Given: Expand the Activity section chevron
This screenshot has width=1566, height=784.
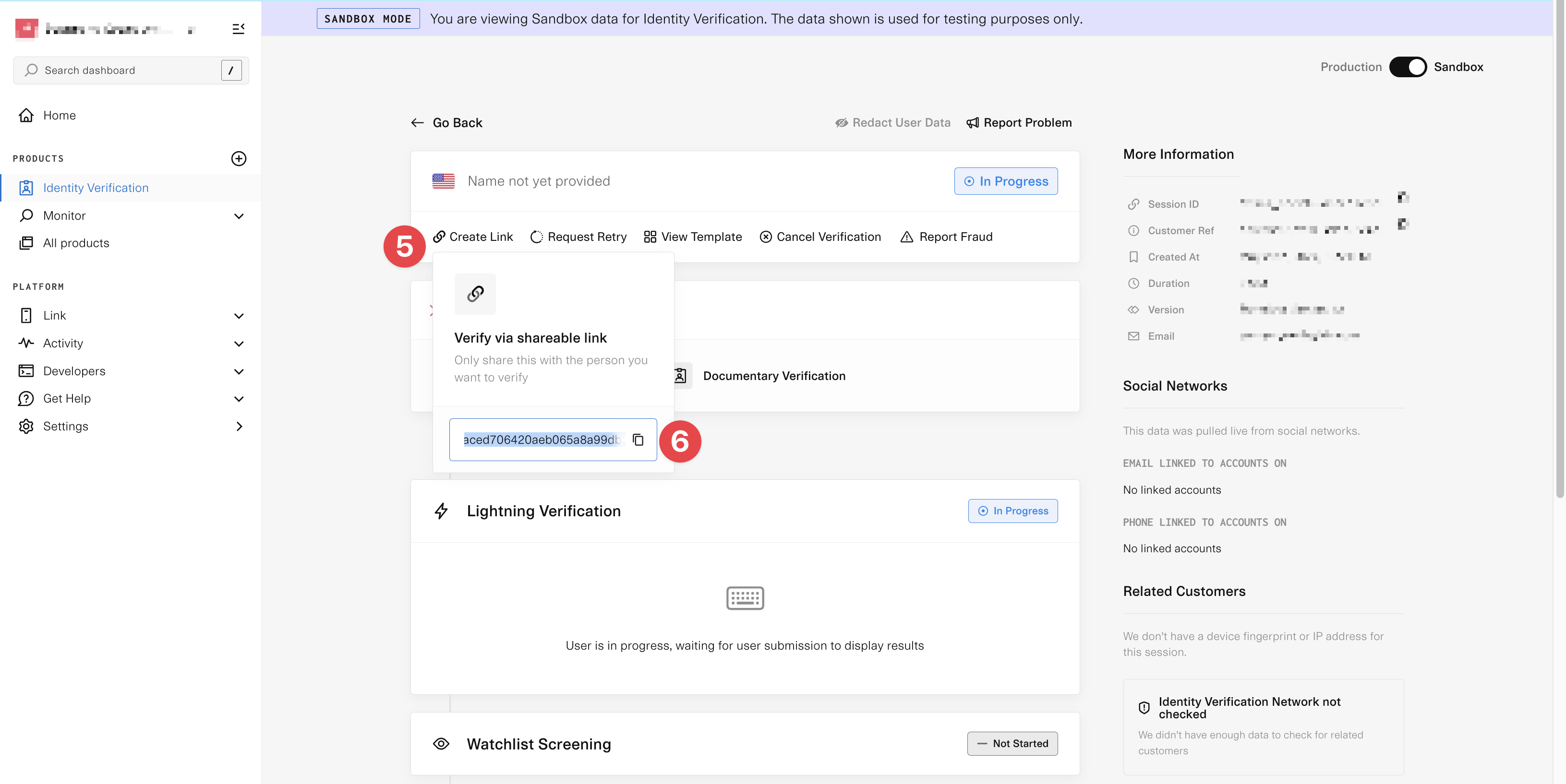Looking at the screenshot, I should coord(238,344).
